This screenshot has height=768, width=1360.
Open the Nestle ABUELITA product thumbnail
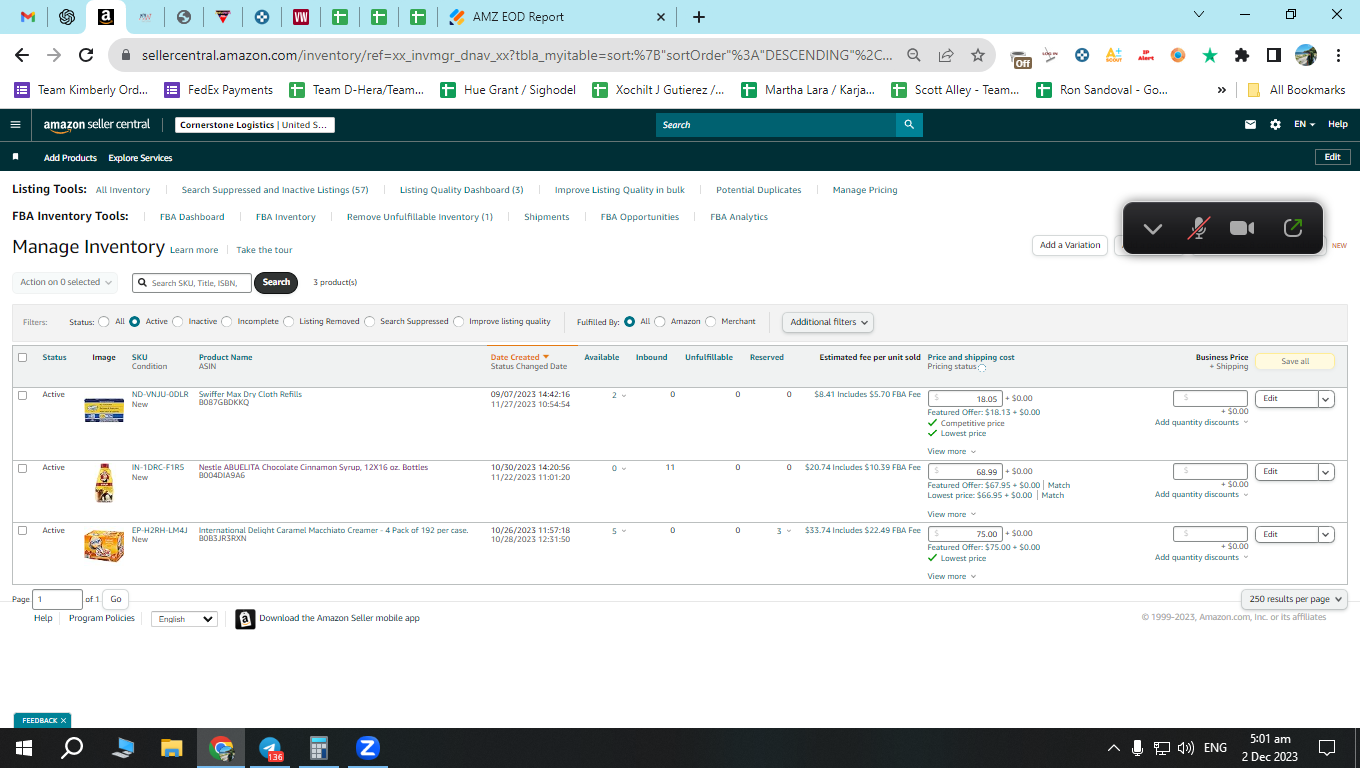(104, 484)
